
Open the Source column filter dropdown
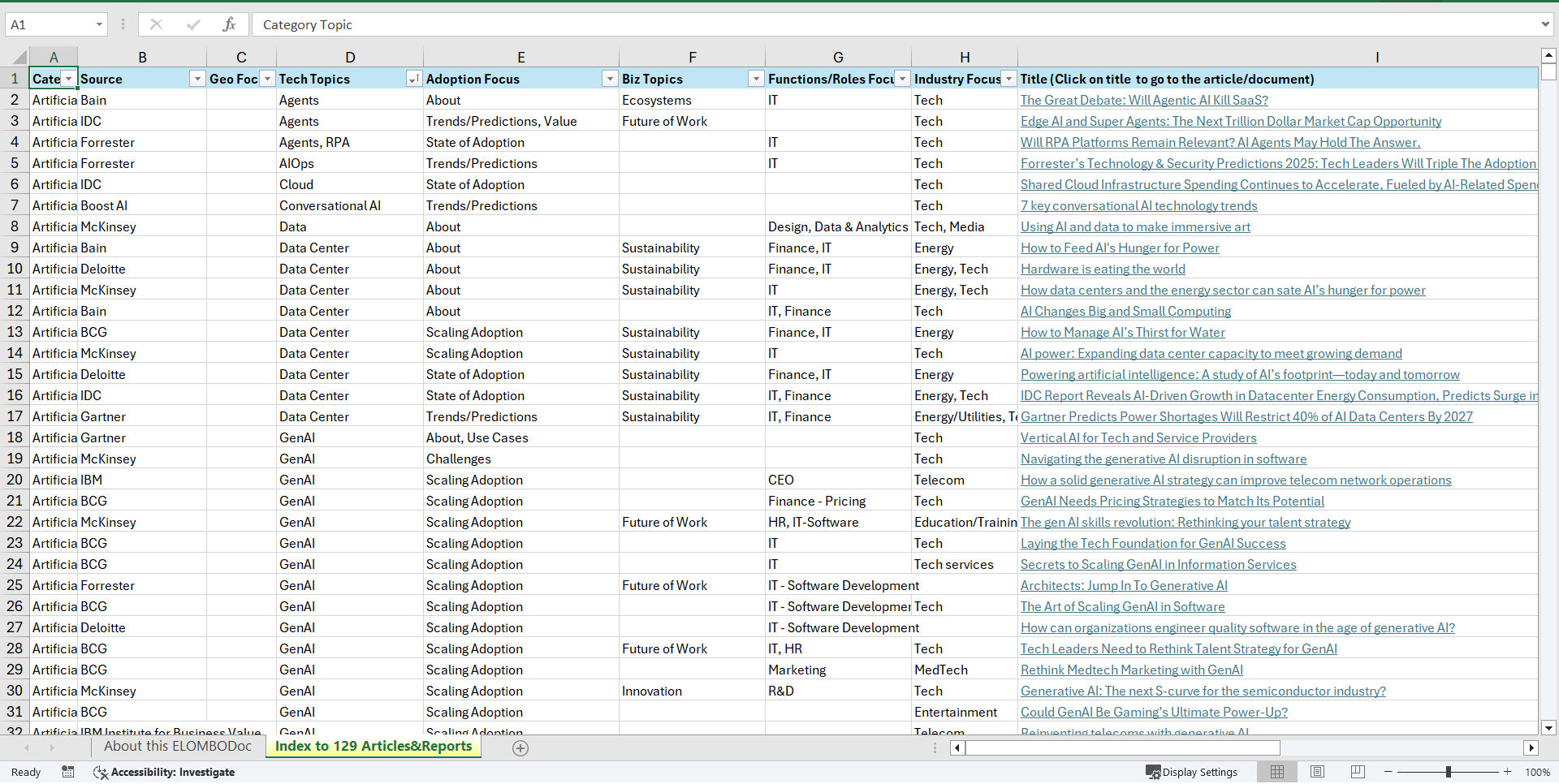click(x=197, y=79)
